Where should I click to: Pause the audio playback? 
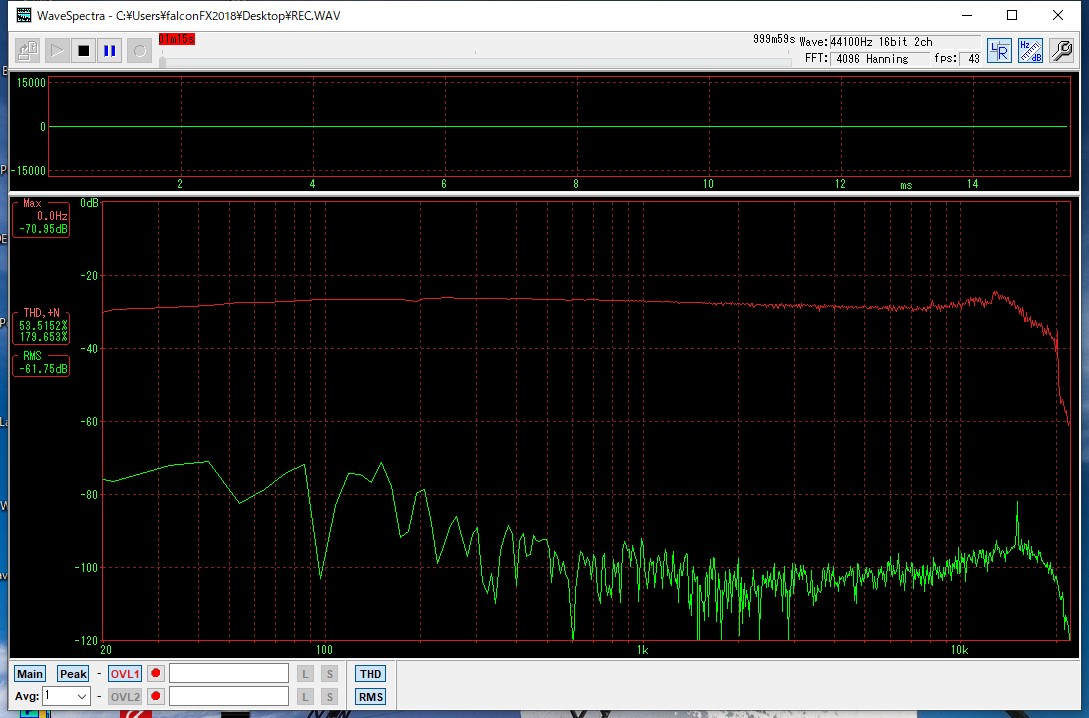(111, 50)
